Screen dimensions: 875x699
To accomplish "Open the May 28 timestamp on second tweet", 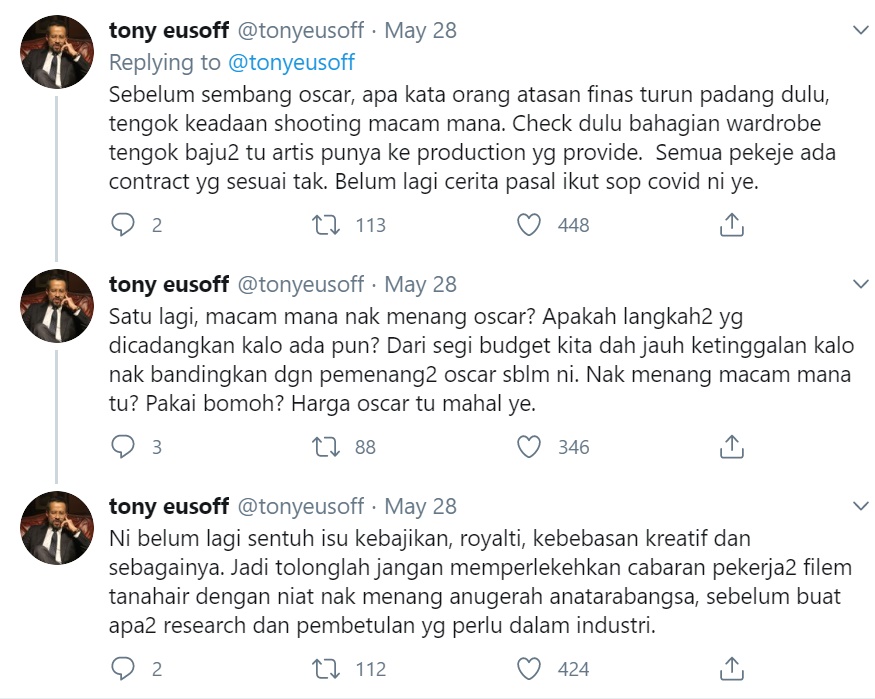I will [x=420, y=285].
